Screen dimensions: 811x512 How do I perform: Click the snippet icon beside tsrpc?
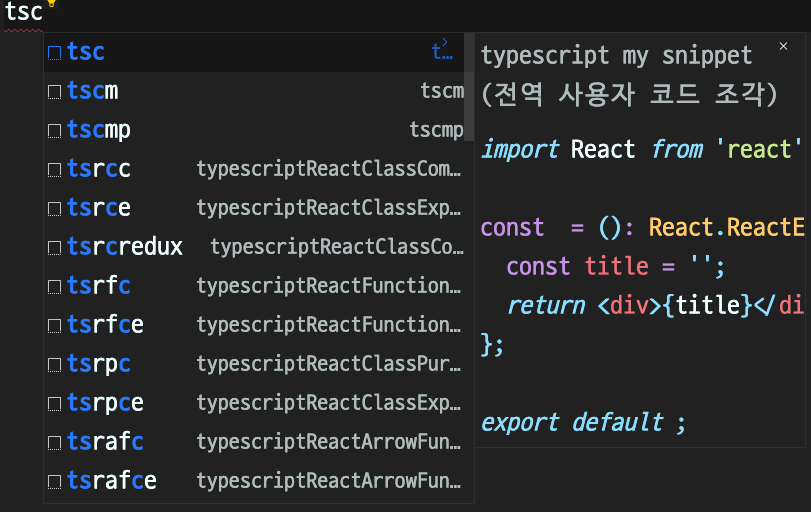click(54, 365)
